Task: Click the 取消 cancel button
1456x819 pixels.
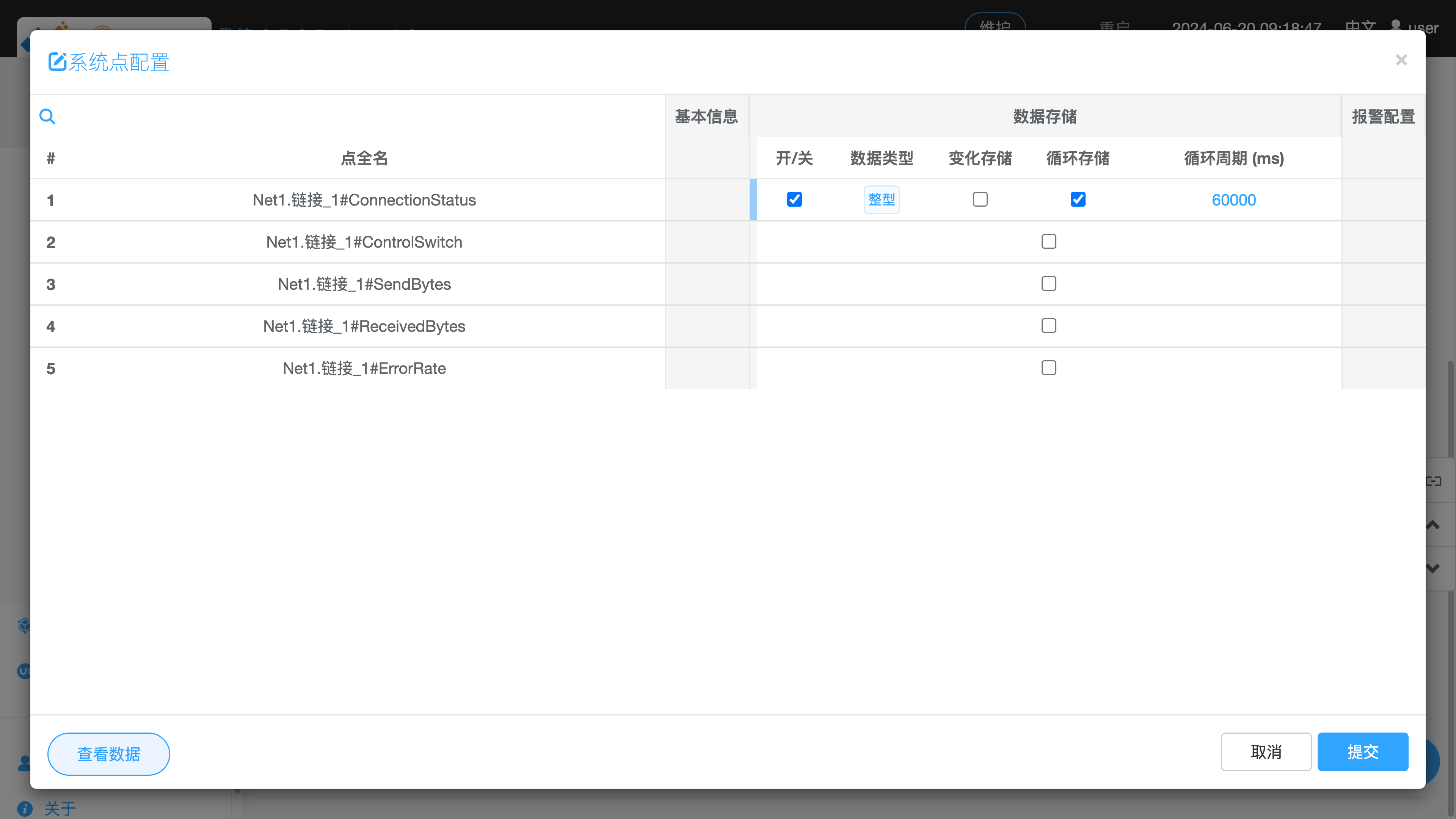Action: 1266,752
